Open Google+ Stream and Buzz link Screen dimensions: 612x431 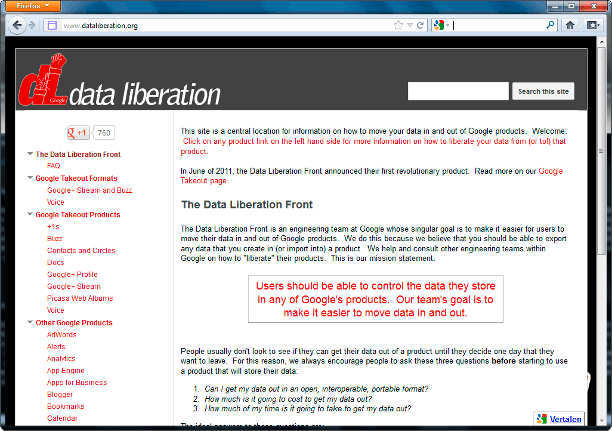click(89, 190)
